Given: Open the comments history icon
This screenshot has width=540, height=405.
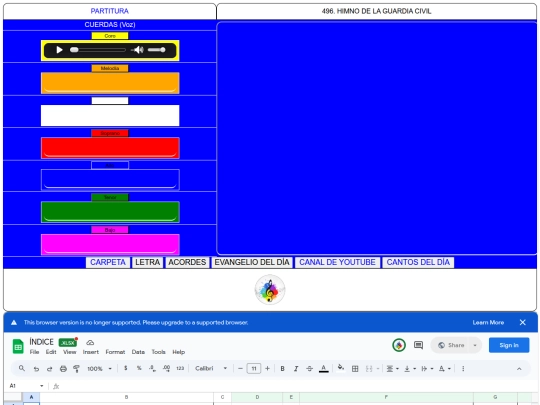Looking at the screenshot, I should tap(418, 345).
